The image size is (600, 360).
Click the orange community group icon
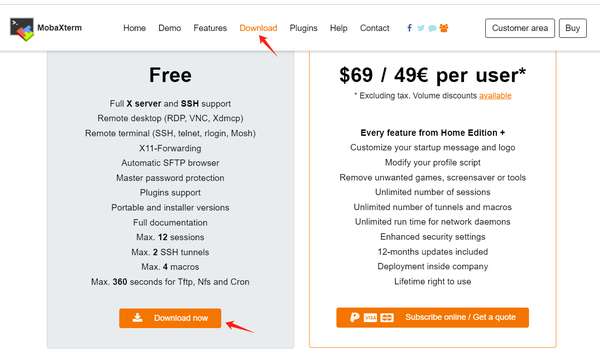[x=444, y=28]
